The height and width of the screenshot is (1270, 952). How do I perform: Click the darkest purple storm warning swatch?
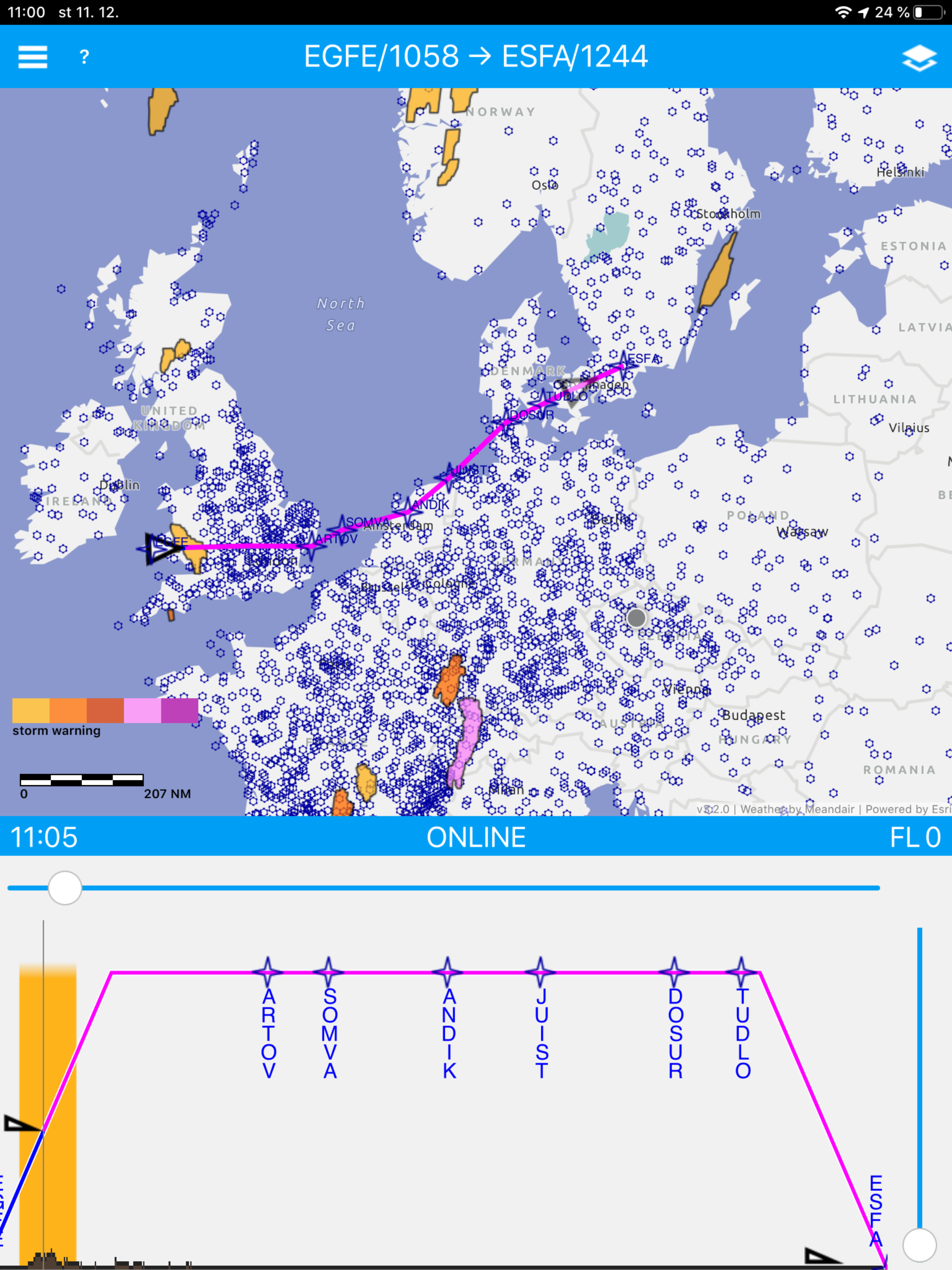179,710
